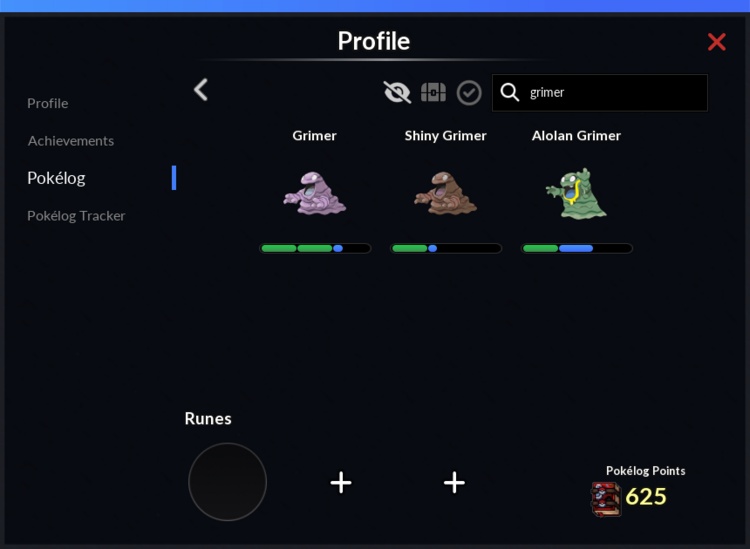The height and width of the screenshot is (549, 750).
Task: Click the Pokélog Points book icon
Action: point(606,499)
